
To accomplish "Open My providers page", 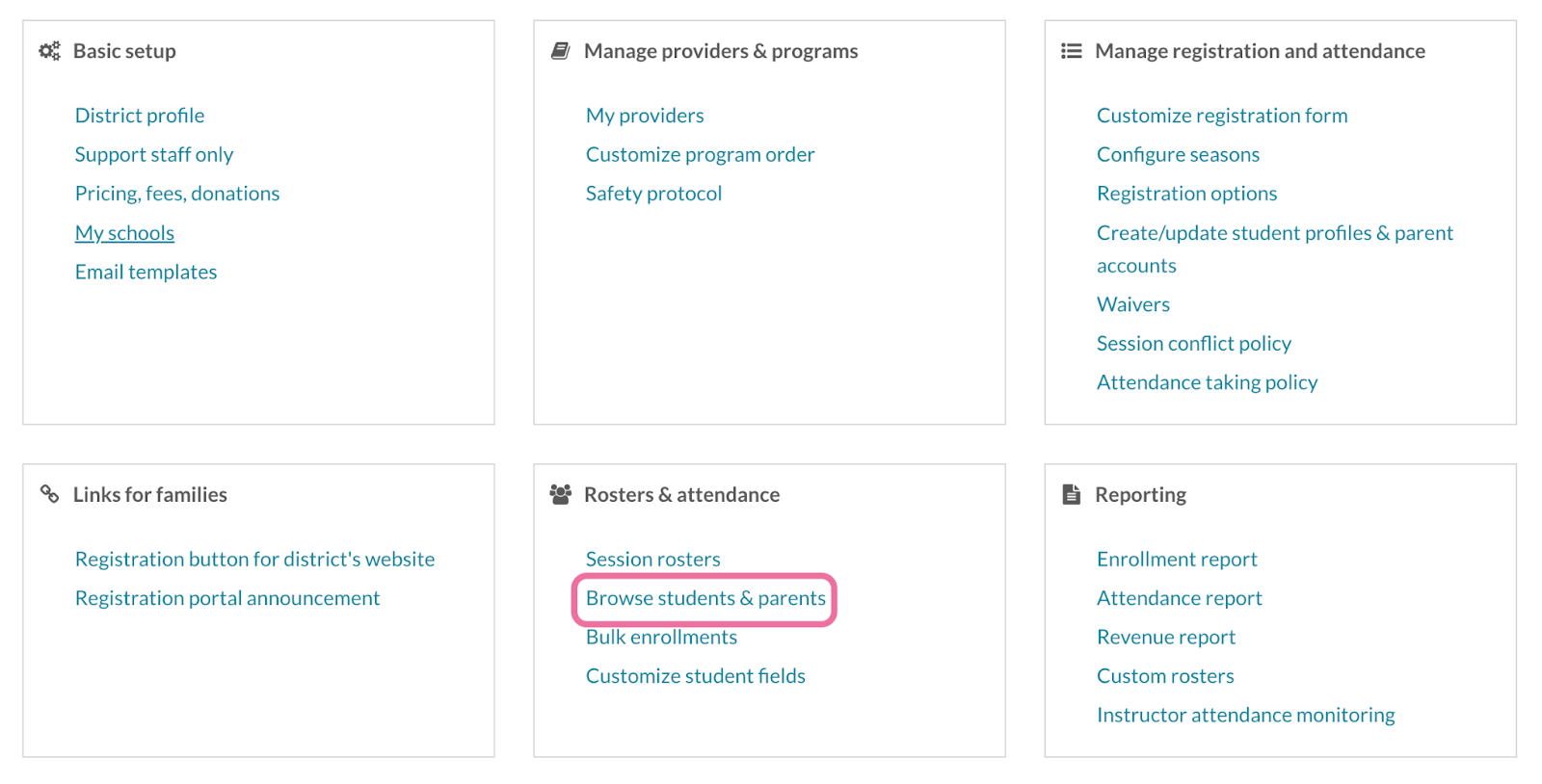I will click(645, 116).
